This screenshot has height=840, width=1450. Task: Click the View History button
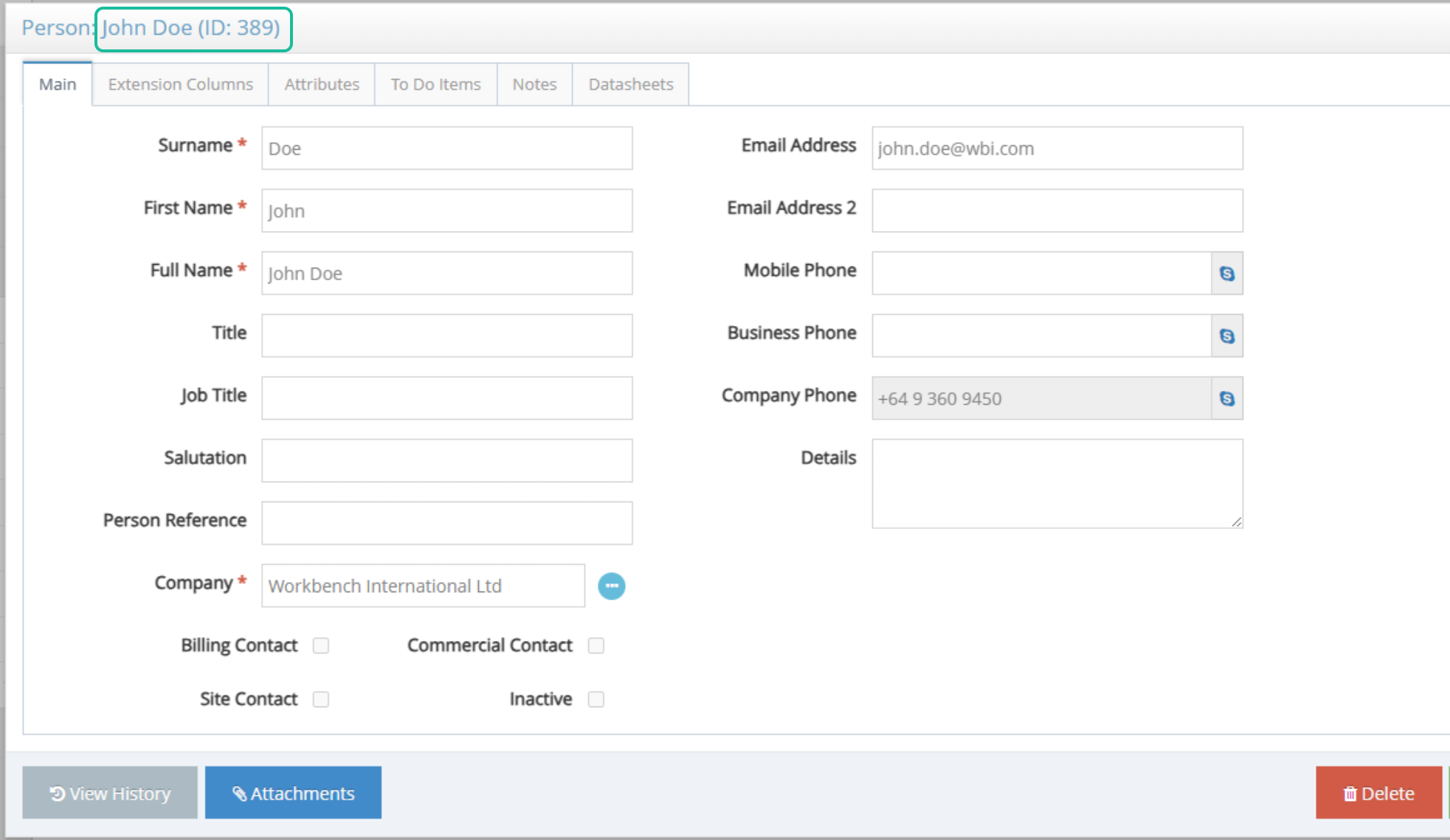tap(110, 794)
